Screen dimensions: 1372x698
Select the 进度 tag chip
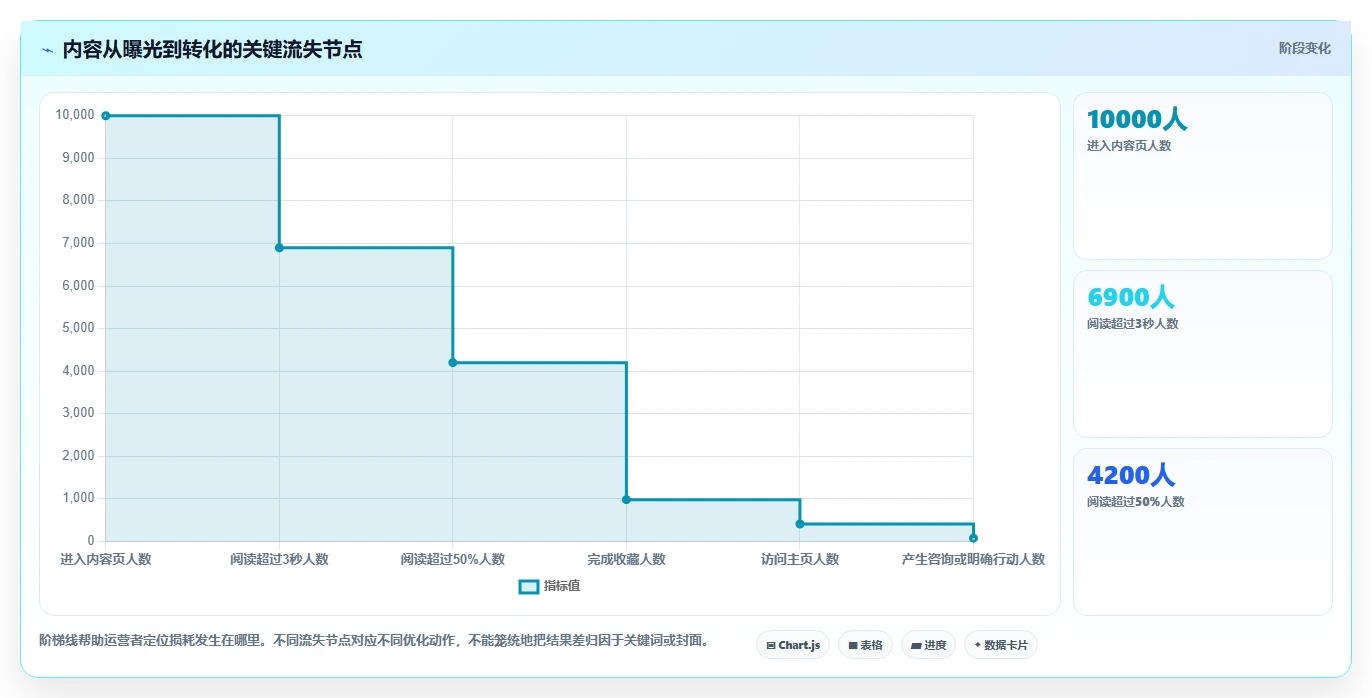pyautogui.click(x=928, y=645)
